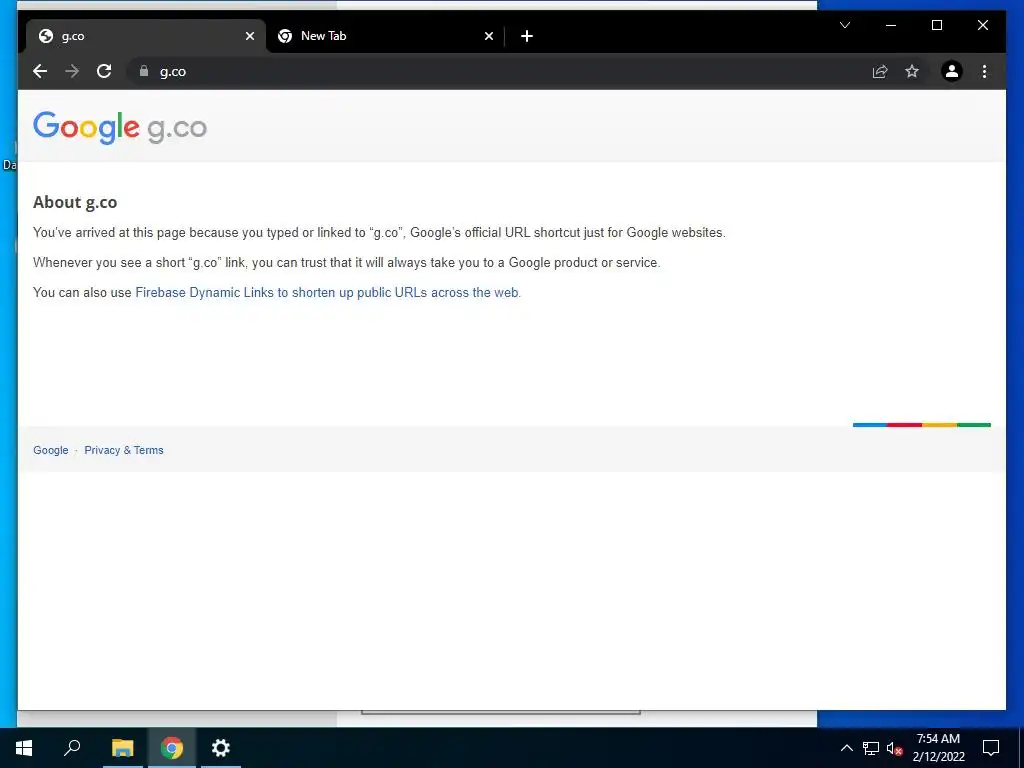Open the clock showing 7:54 AM

click(938, 748)
